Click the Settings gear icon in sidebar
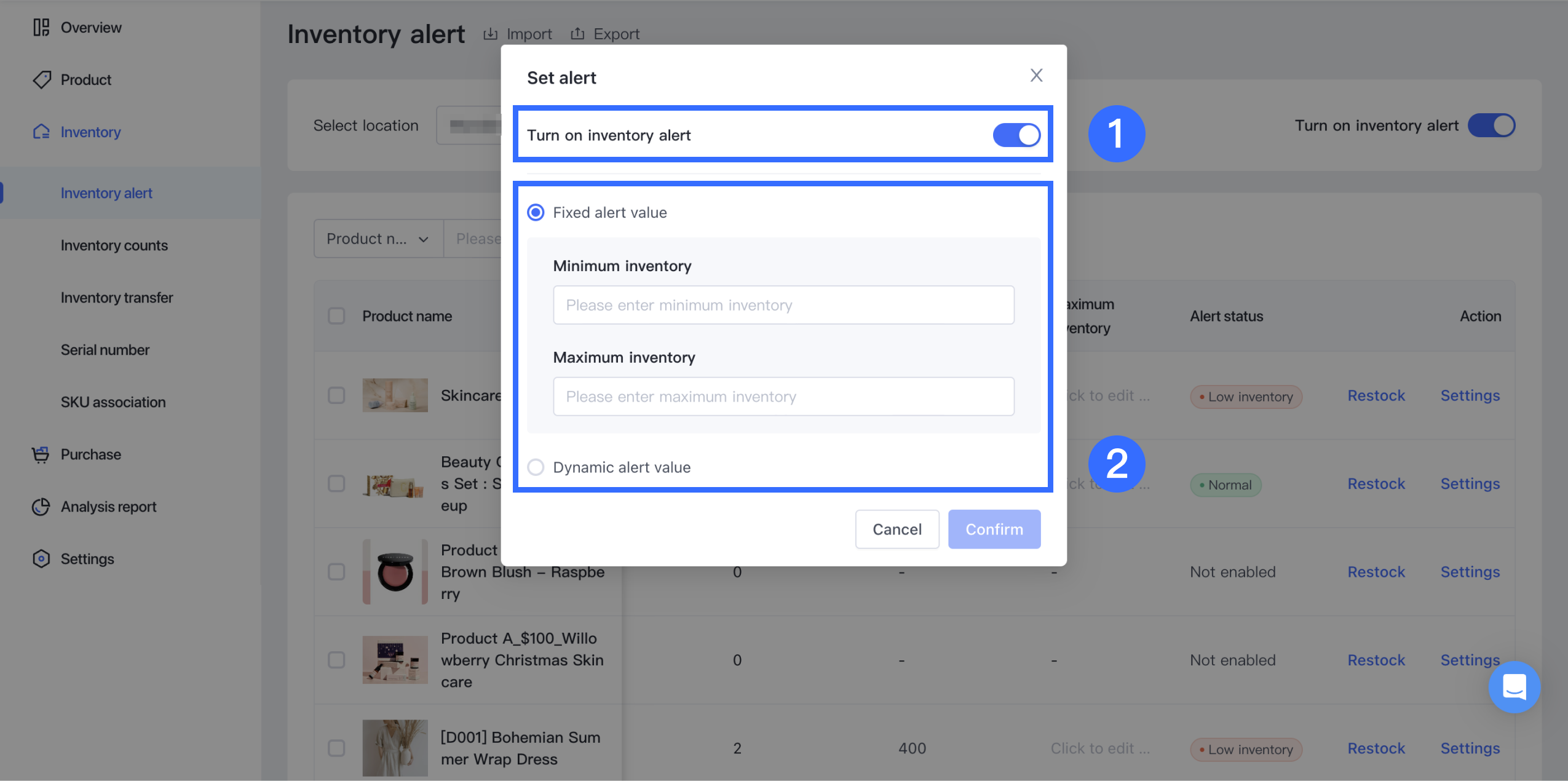This screenshot has height=781, width=1568. 41,559
